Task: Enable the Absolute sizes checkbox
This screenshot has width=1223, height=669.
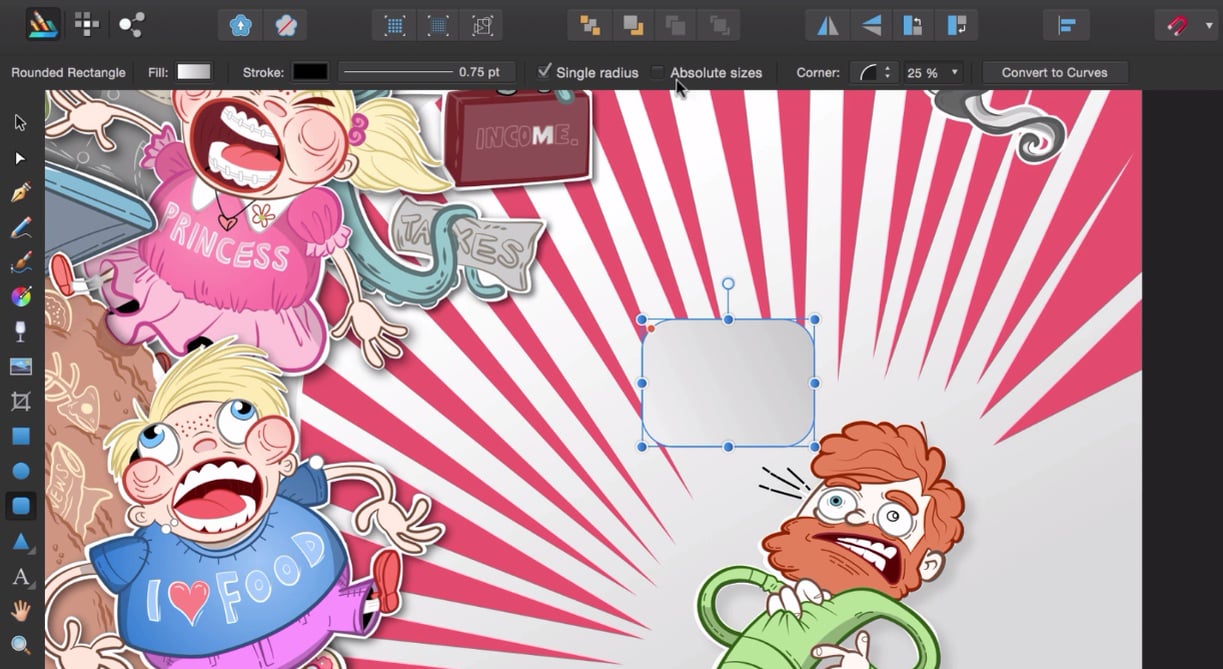Action: [657, 72]
